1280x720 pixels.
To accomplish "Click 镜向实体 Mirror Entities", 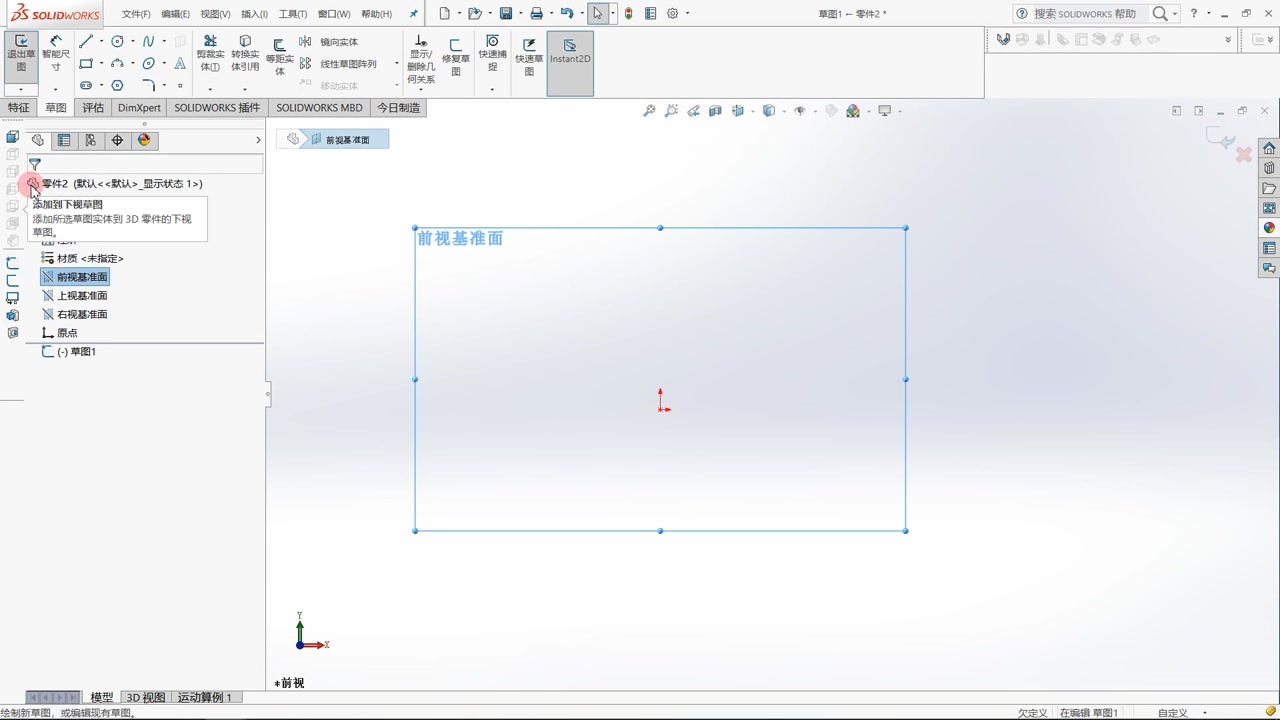I will pos(329,42).
